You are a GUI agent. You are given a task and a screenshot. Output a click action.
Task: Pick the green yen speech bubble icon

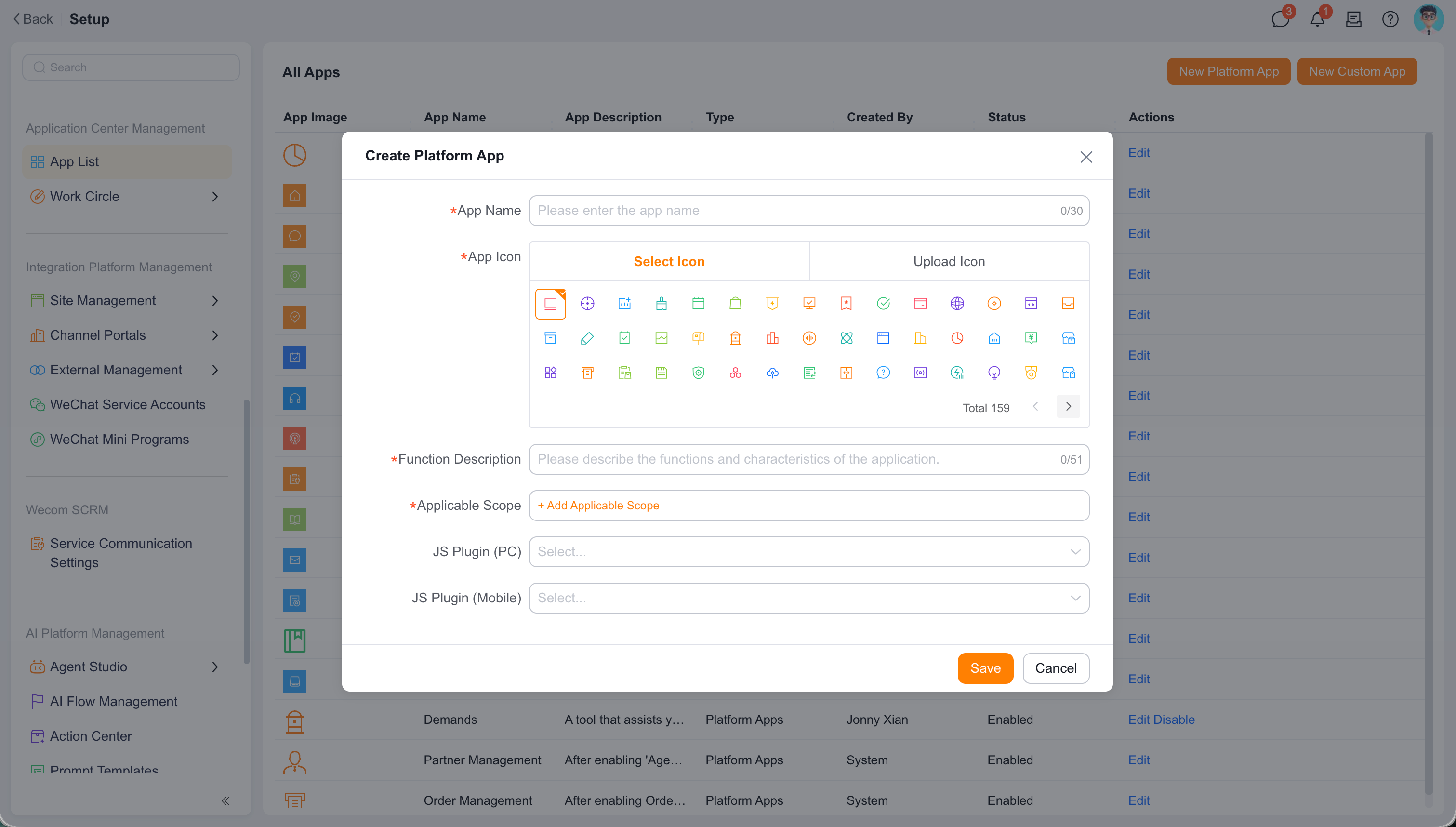(1032, 338)
